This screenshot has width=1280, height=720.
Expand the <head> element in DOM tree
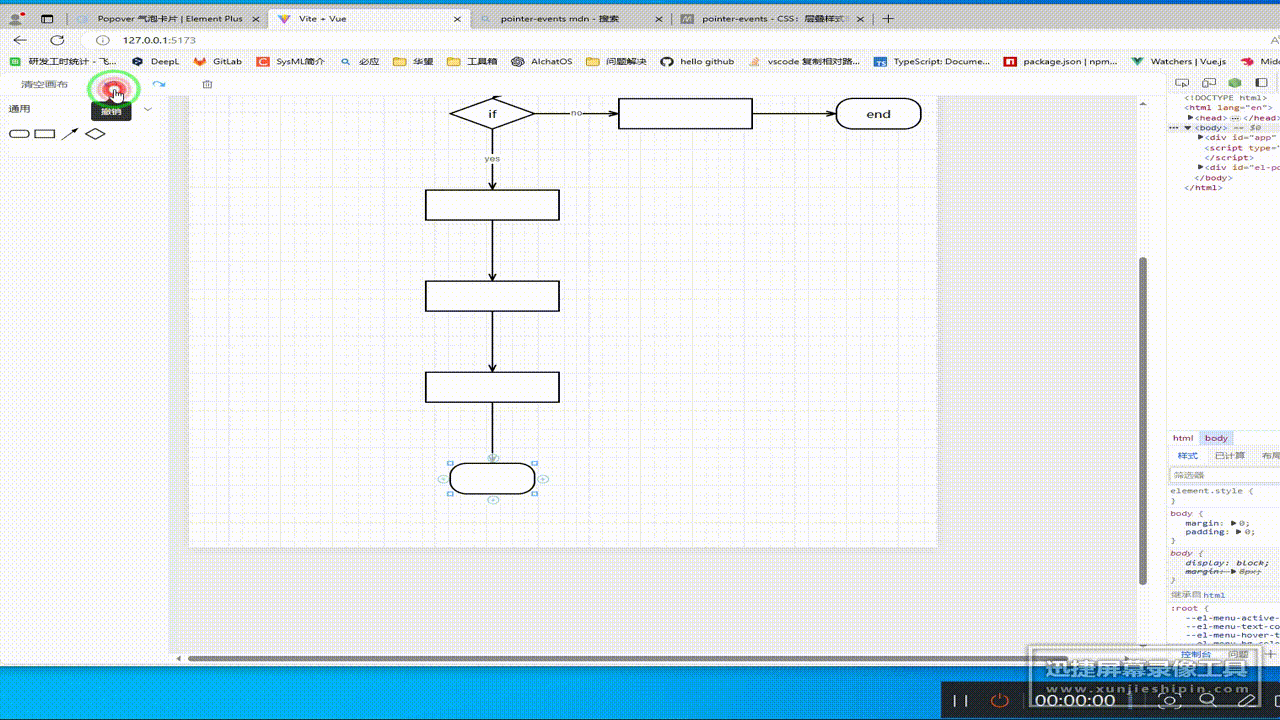[x=1190, y=118]
